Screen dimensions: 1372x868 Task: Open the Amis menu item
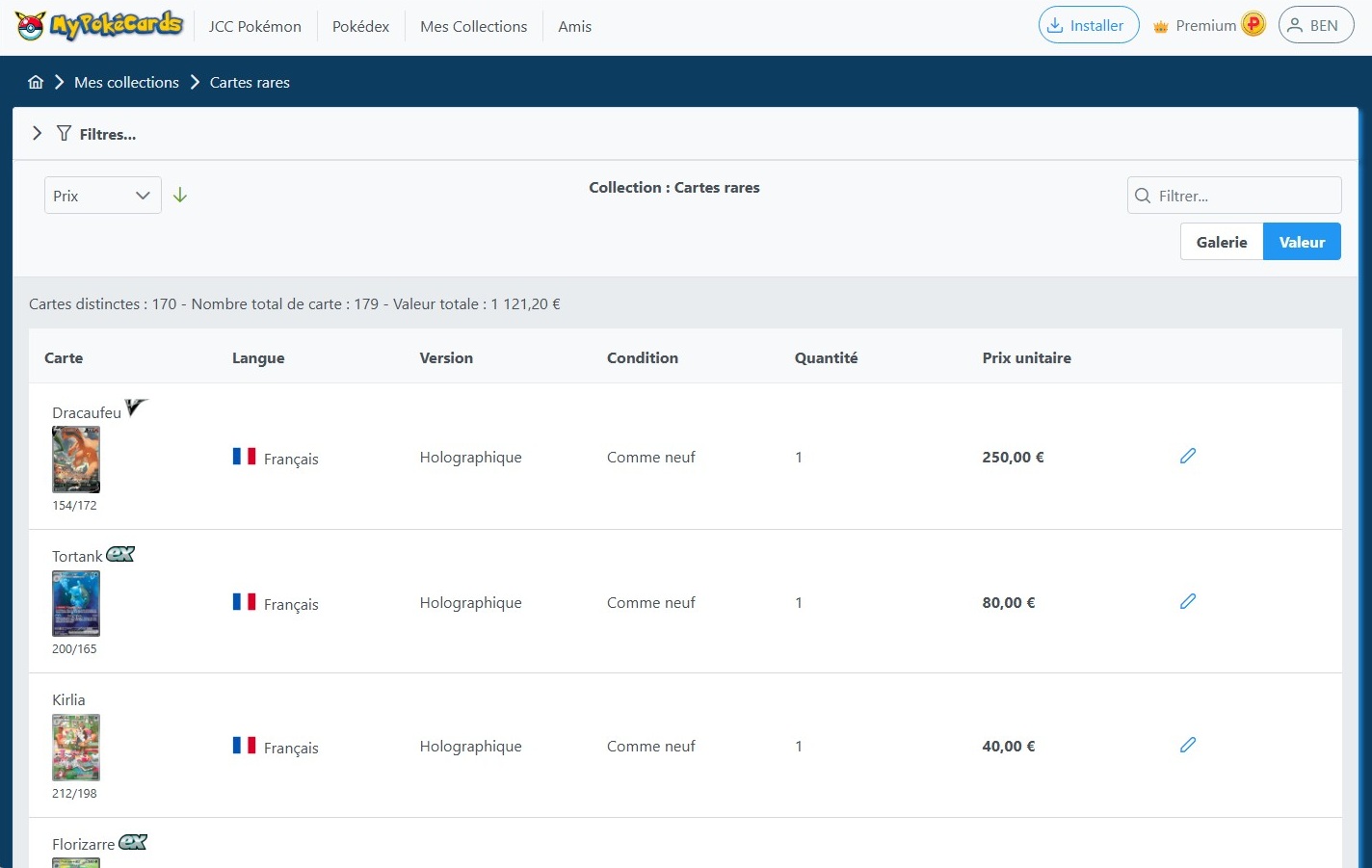click(x=574, y=26)
